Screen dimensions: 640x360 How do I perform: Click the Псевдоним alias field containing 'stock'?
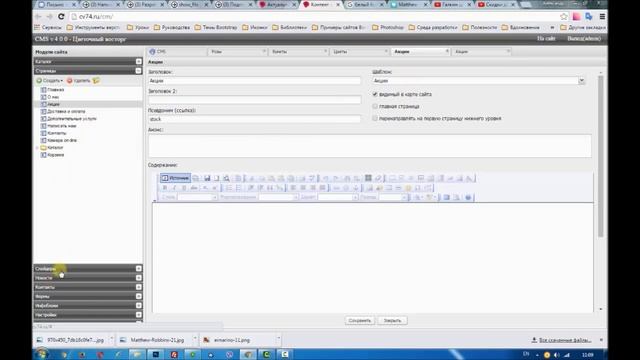pos(254,119)
